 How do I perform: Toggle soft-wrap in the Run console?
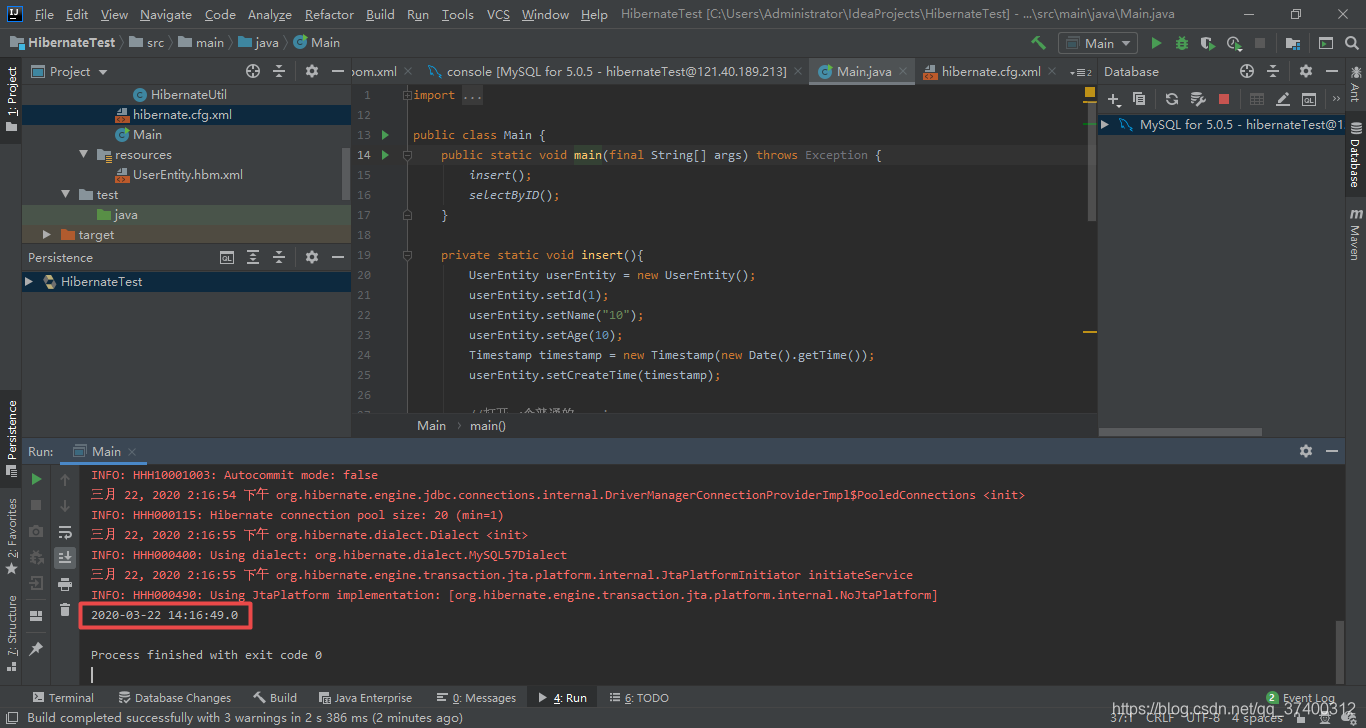coord(65,532)
